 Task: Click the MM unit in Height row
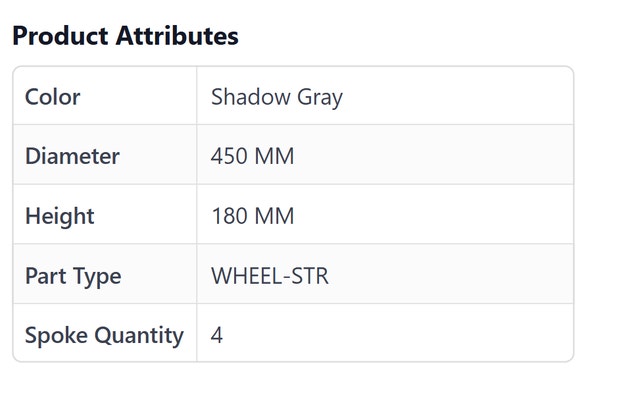[x=274, y=216]
